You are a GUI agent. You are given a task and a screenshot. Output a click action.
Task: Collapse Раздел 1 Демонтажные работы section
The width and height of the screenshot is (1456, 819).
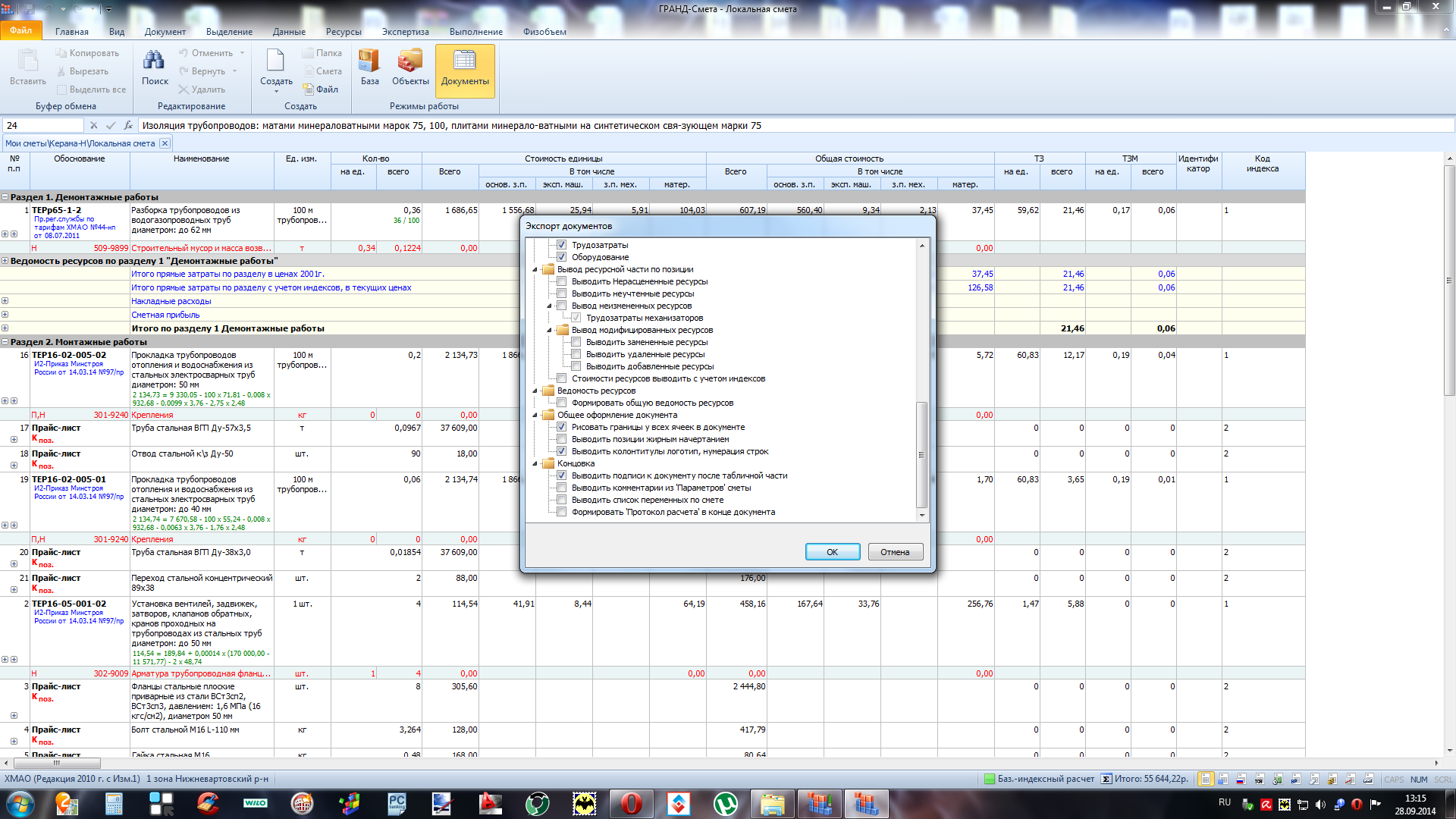[5, 197]
